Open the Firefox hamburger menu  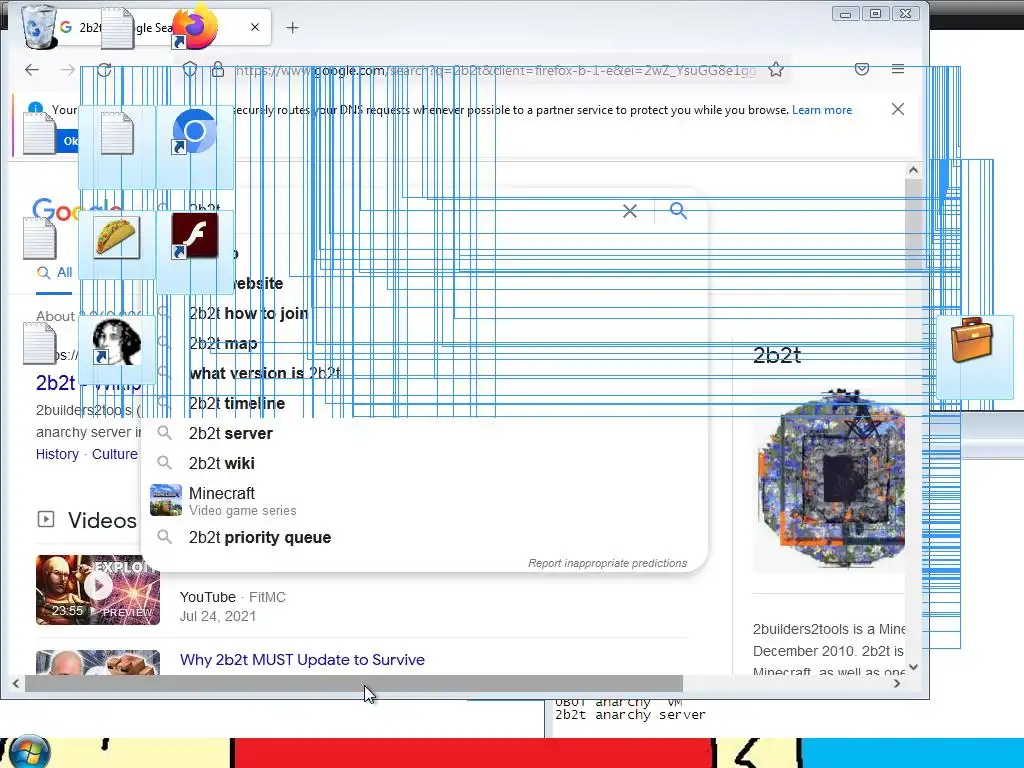[x=898, y=69]
